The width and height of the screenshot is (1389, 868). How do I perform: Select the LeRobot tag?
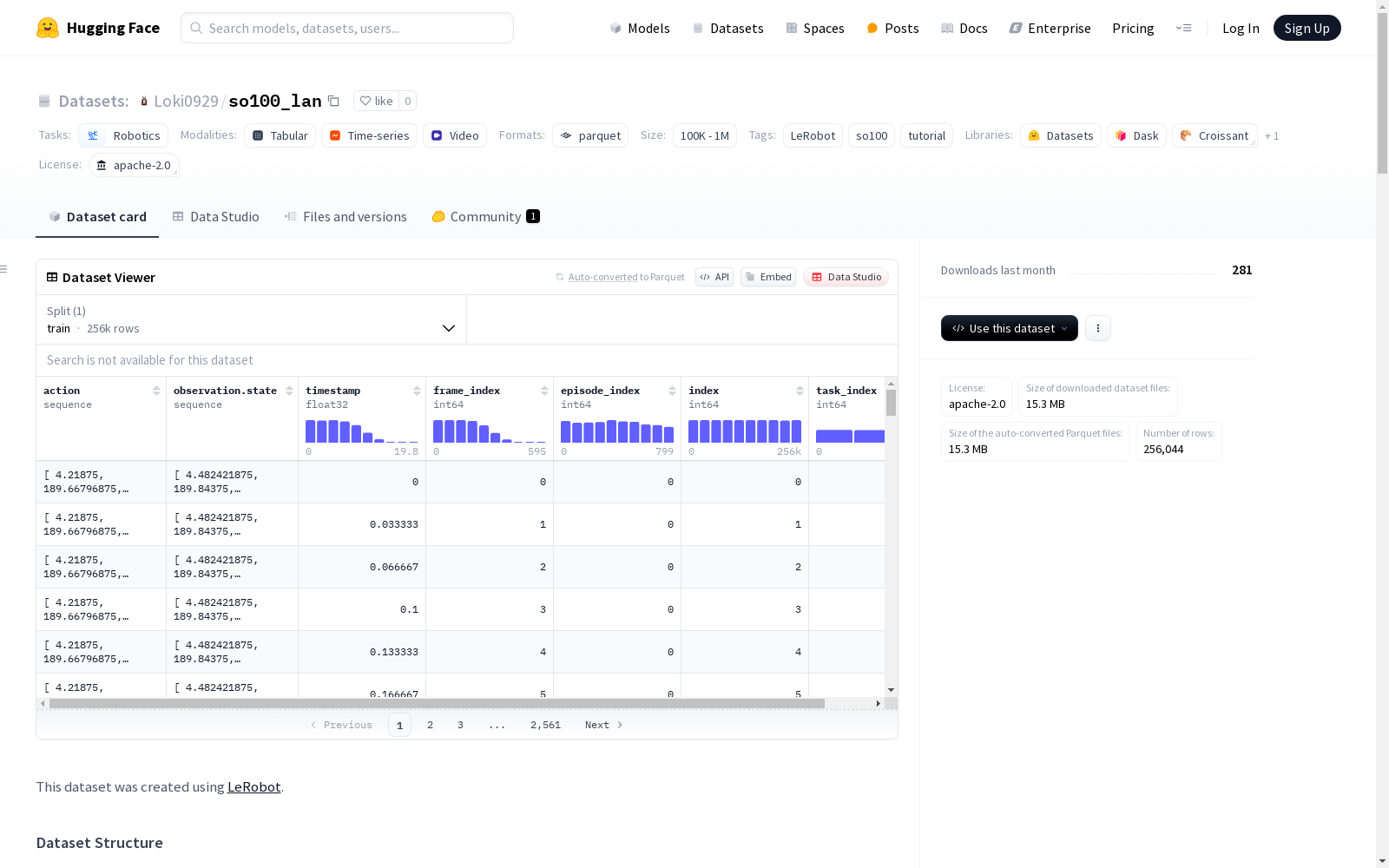point(813,135)
